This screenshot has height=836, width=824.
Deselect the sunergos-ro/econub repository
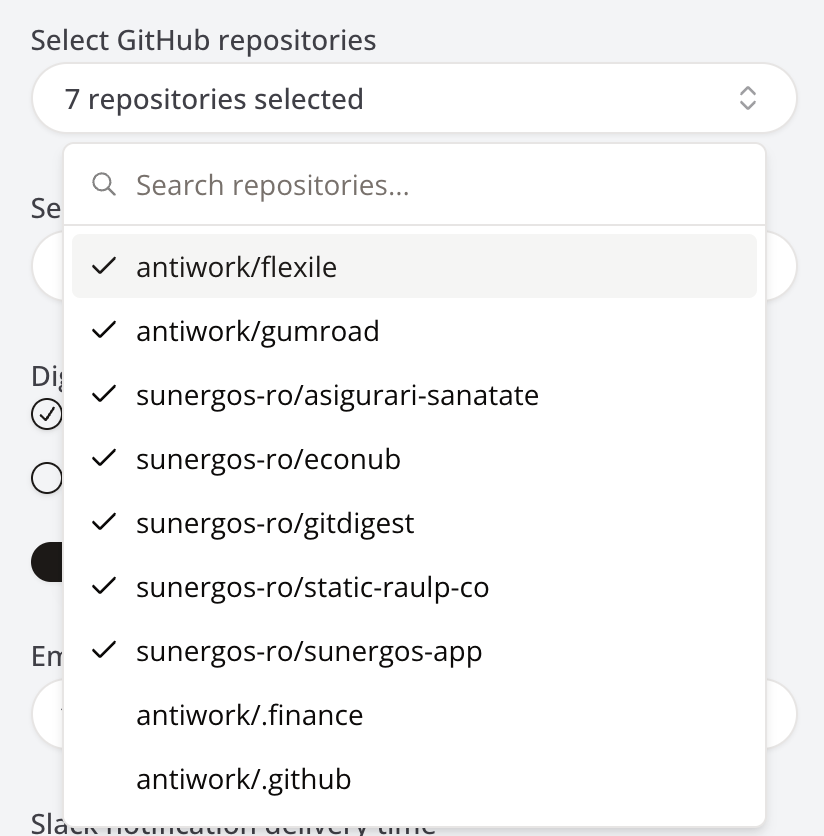pyautogui.click(x=268, y=459)
